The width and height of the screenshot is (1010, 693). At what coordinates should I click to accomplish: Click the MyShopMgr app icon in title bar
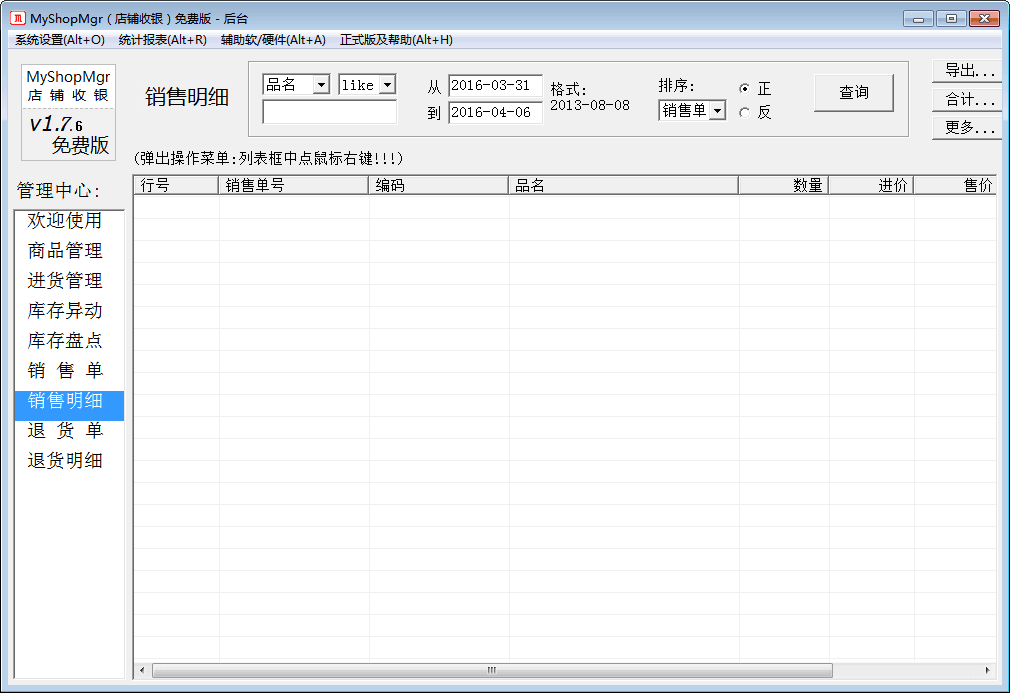tap(17, 18)
